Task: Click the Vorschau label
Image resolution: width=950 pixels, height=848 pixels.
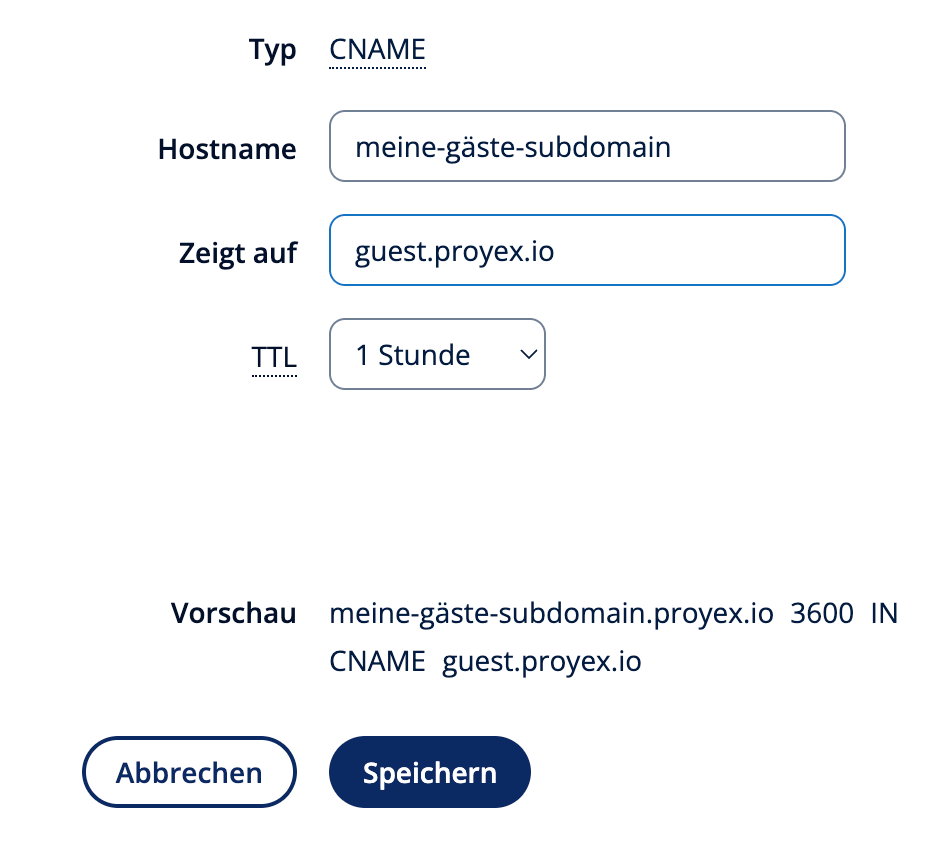Action: (x=233, y=613)
